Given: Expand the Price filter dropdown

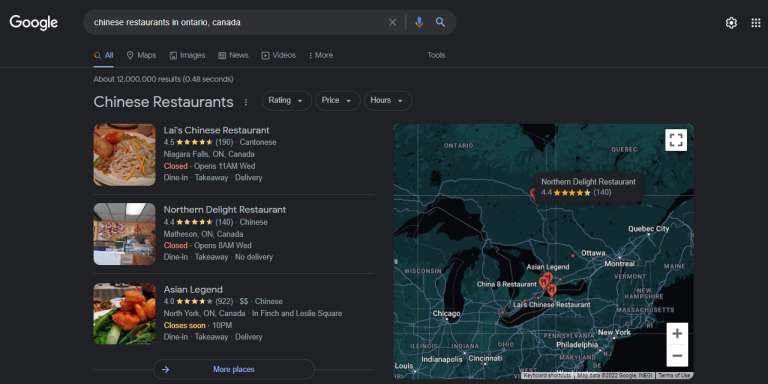Looking at the screenshot, I should click(x=337, y=100).
